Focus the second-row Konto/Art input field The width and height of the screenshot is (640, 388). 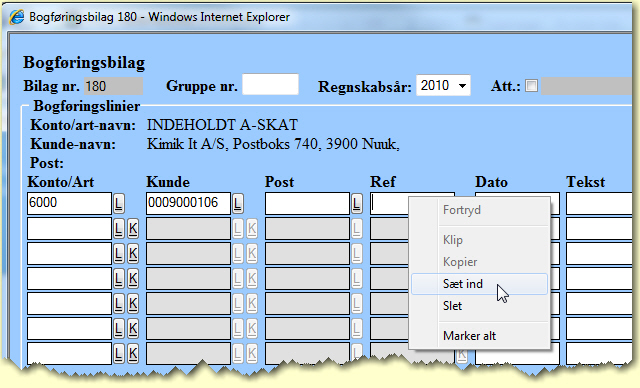69,228
